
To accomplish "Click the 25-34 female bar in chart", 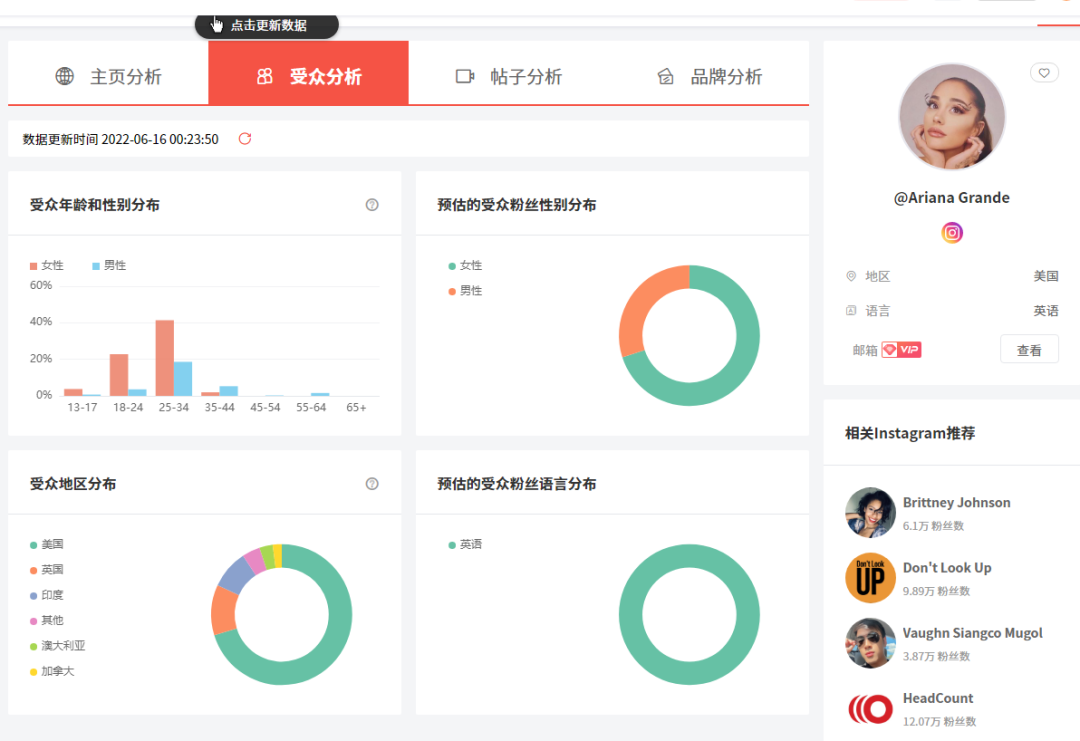I will [165, 358].
